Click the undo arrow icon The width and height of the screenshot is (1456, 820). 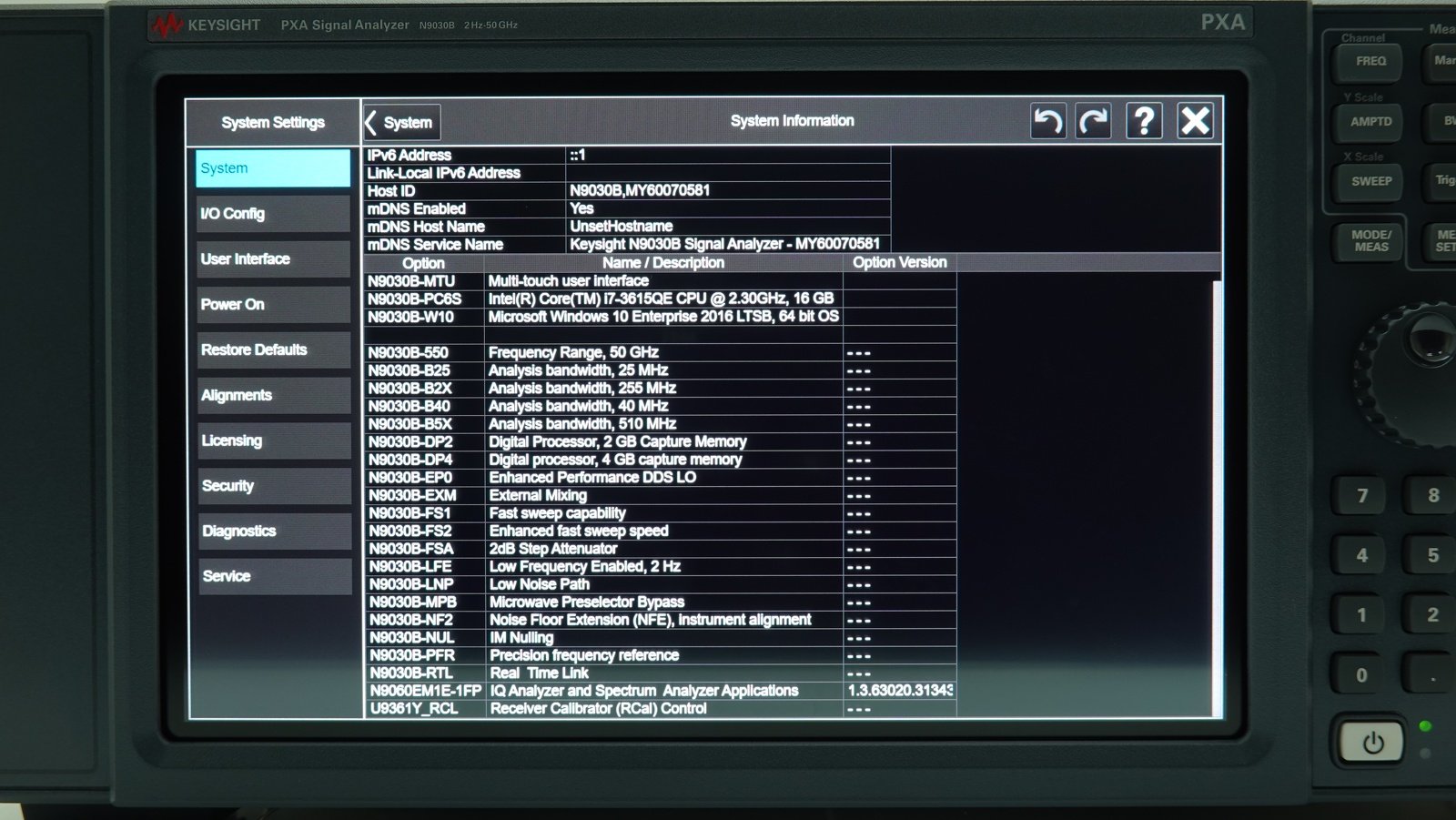(1048, 121)
